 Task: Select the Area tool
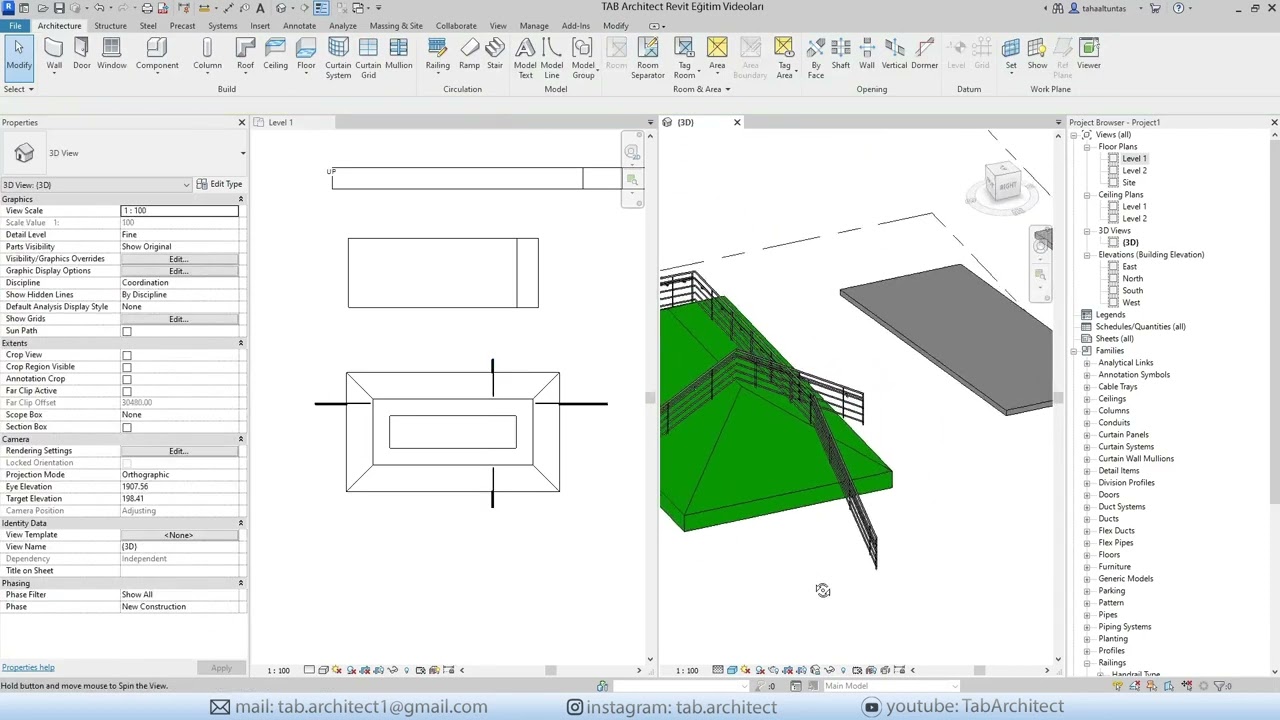coord(717,54)
